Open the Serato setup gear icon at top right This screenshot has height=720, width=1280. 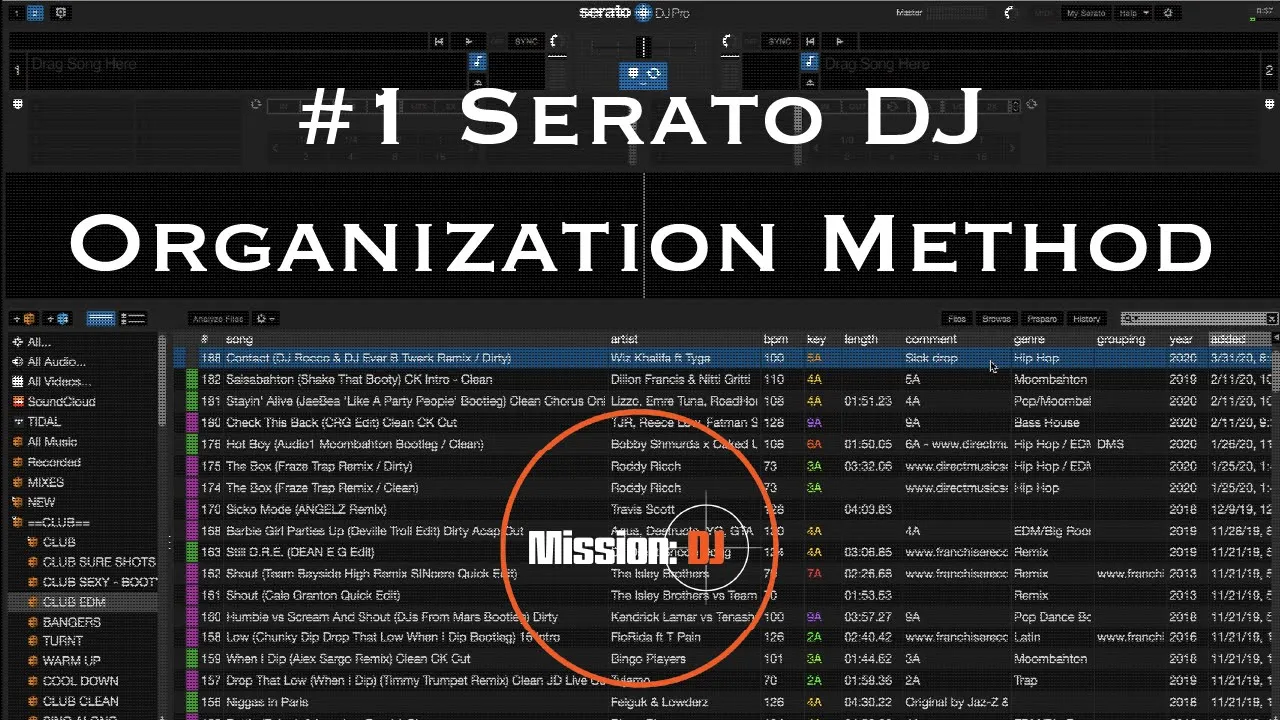[1169, 13]
